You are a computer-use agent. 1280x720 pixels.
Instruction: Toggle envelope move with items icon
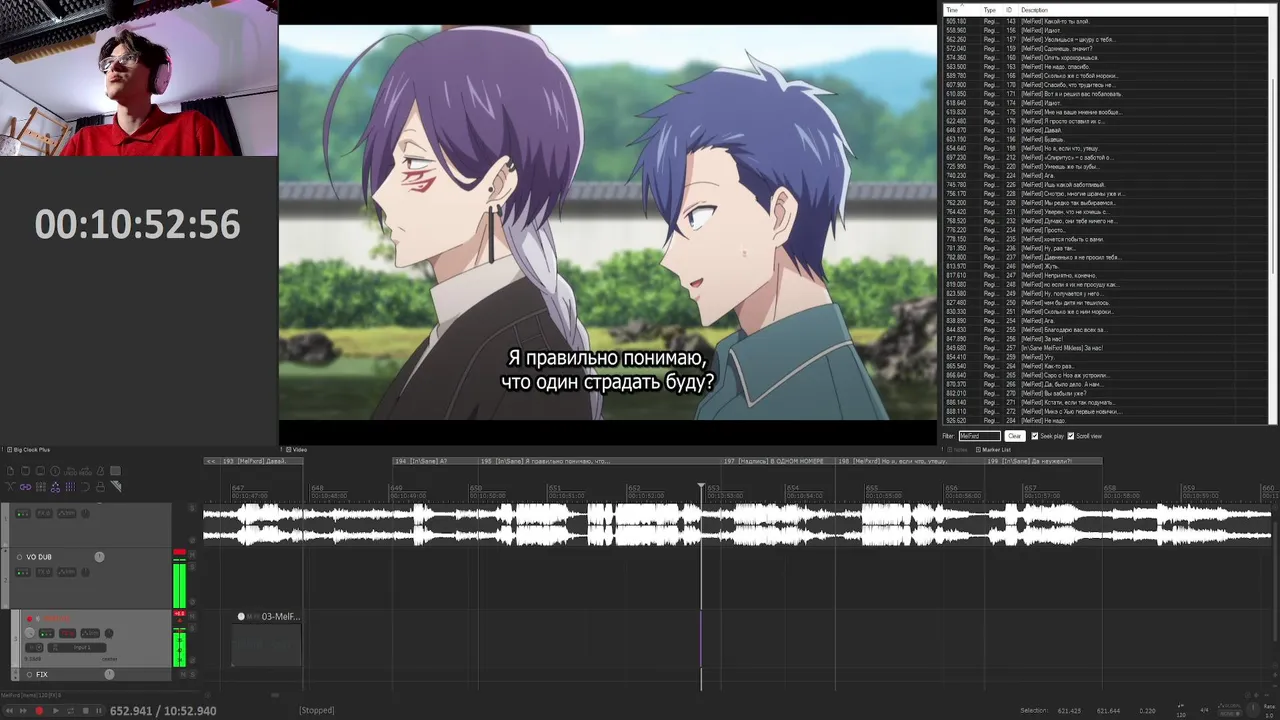tap(55, 486)
